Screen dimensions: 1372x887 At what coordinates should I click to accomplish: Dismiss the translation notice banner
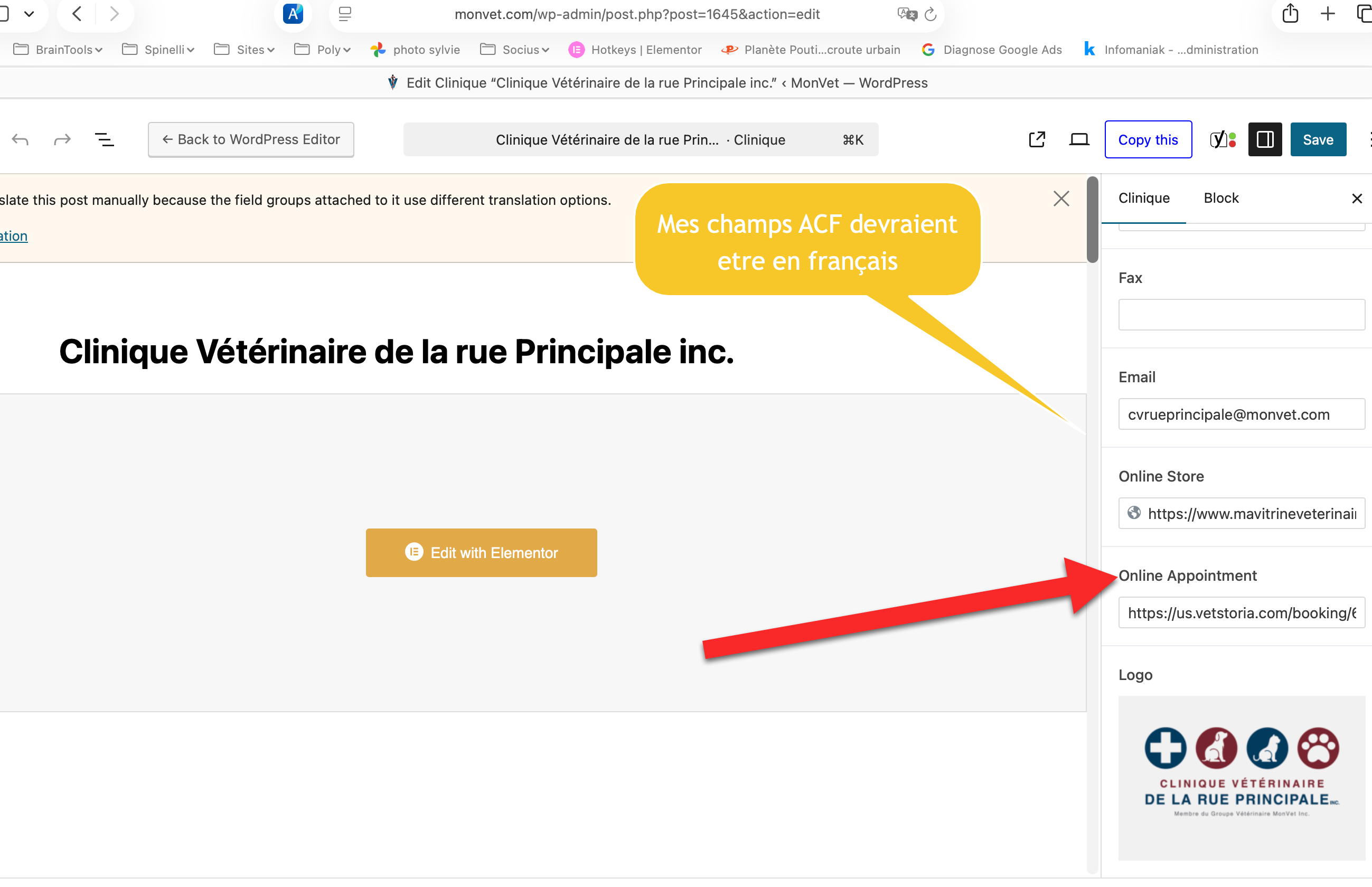1061,199
